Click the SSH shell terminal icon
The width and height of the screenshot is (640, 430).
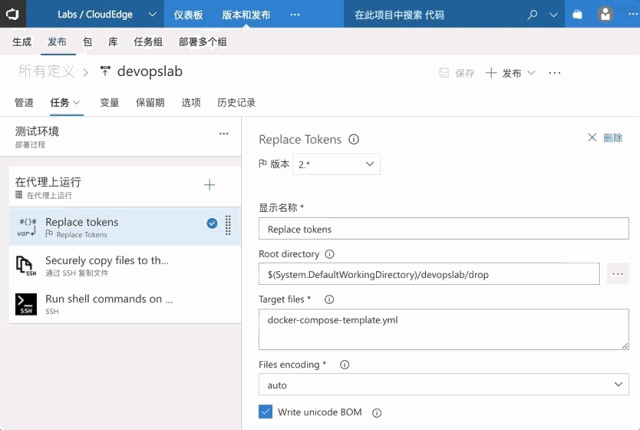(x=26, y=304)
